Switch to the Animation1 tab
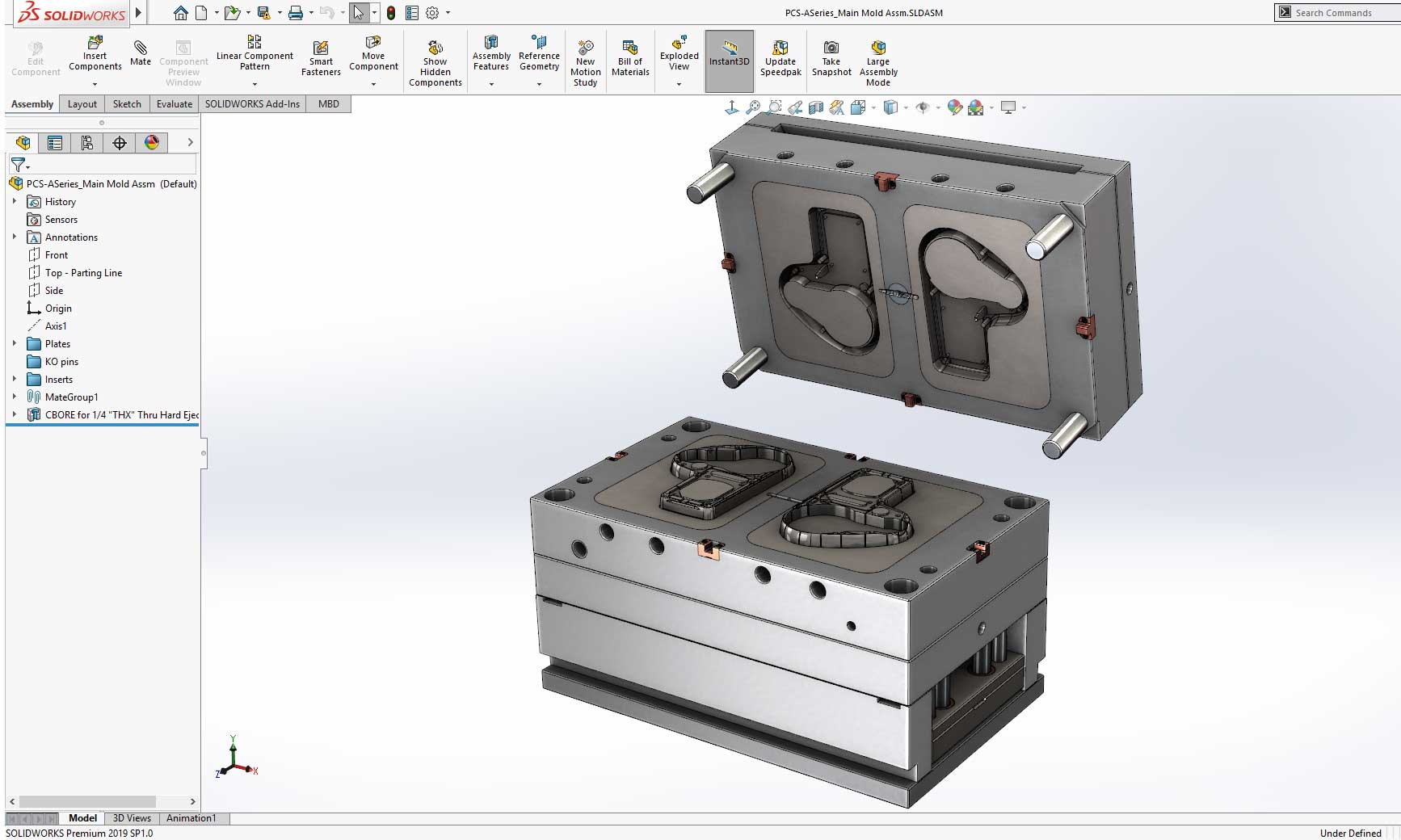The height and width of the screenshot is (840, 1401). 191,817
